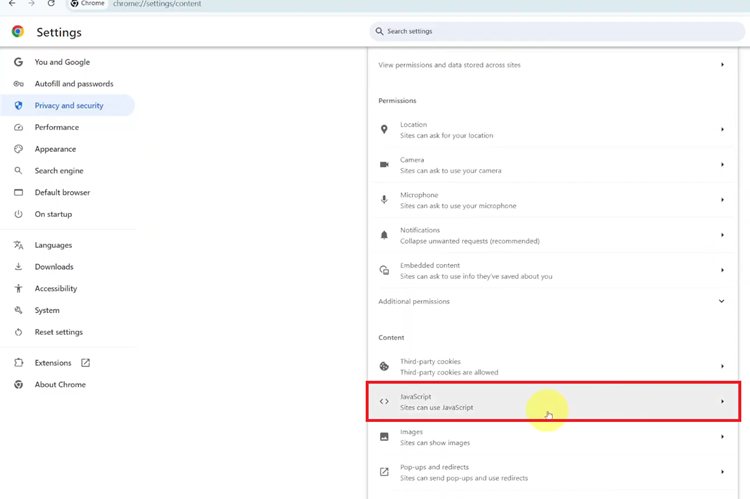750x499 pixels.
Task: Click the JavaScript code brackets icon
Action: tap(384, 401)
